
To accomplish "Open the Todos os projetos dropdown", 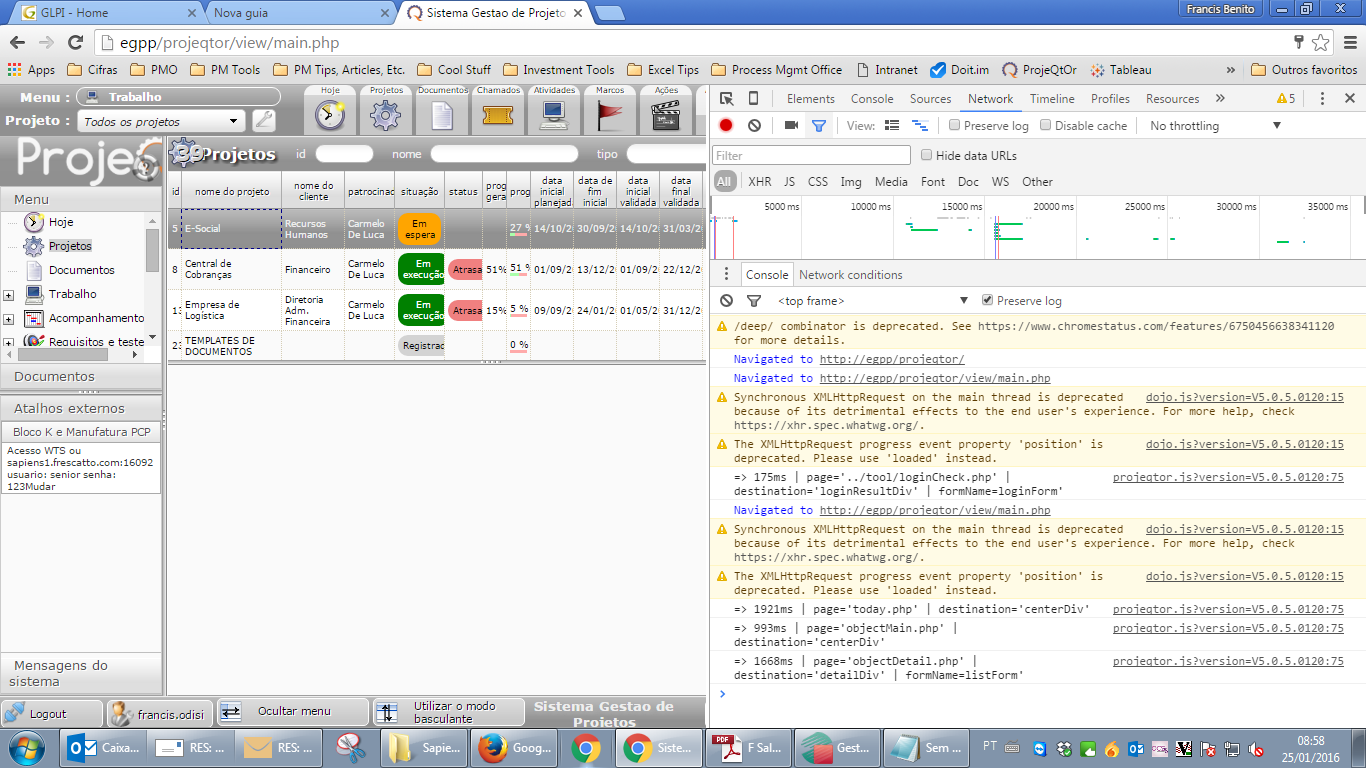I will click(161, 121).
